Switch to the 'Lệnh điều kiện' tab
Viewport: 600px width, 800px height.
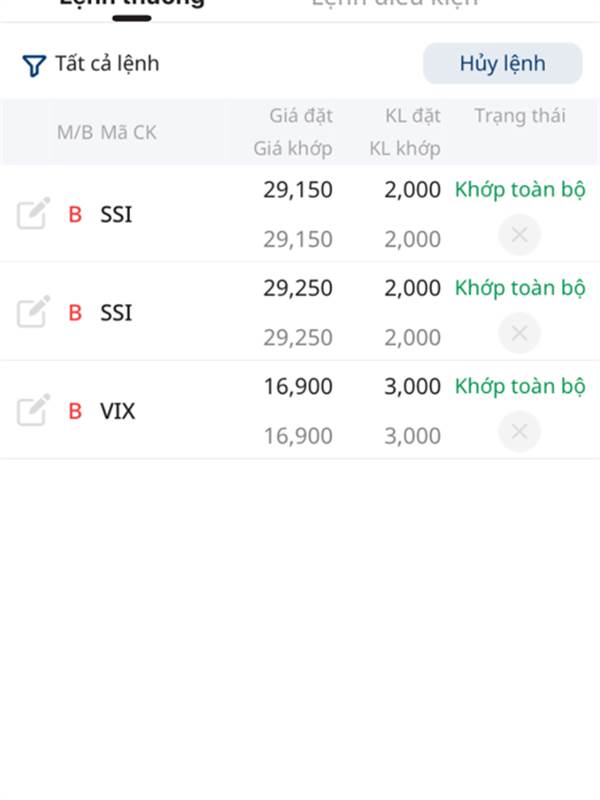(394, 4)
